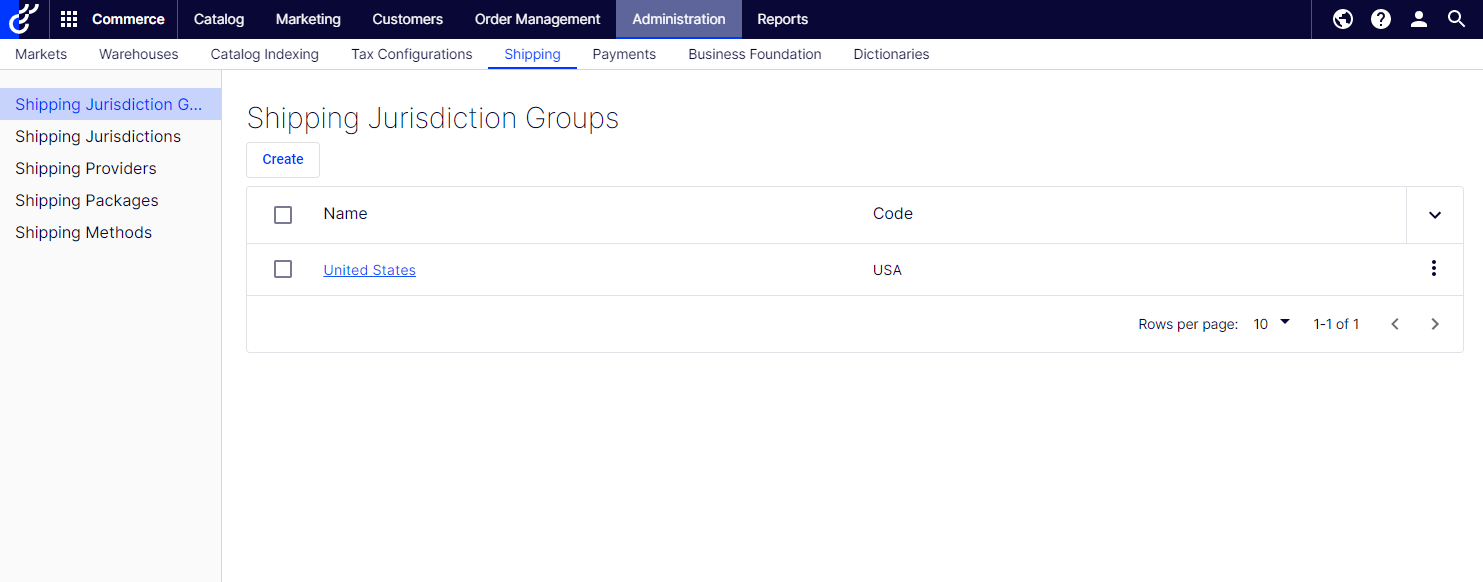Toggle the select-all checkbox in header
The height and width of the screenshot is (582, 1483).
[283, 215]
